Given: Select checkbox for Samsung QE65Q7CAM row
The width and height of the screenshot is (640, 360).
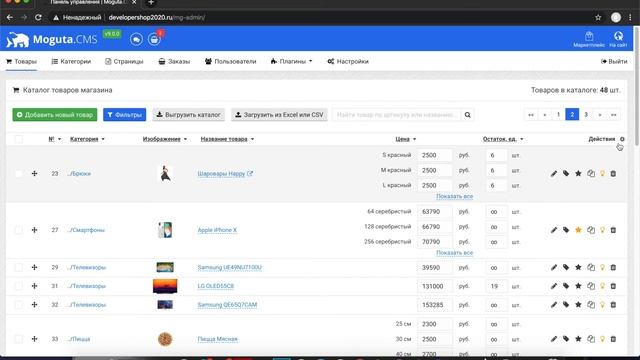Looking at the screenshot, I should 19,305.
